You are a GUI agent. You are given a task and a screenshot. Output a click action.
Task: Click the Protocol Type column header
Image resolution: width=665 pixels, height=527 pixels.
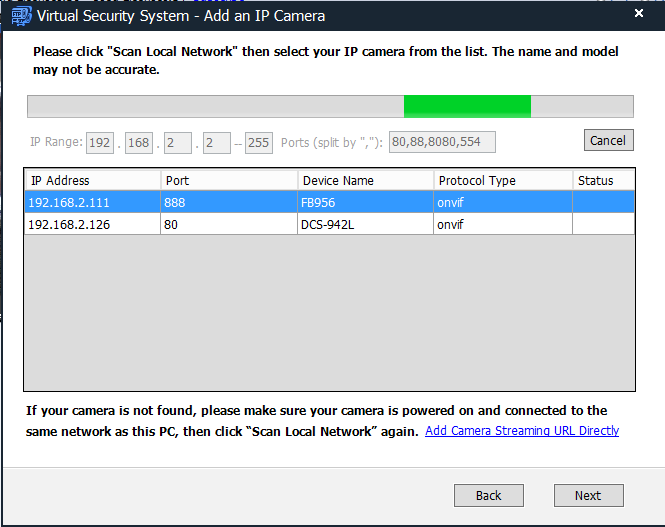[503, 180]
